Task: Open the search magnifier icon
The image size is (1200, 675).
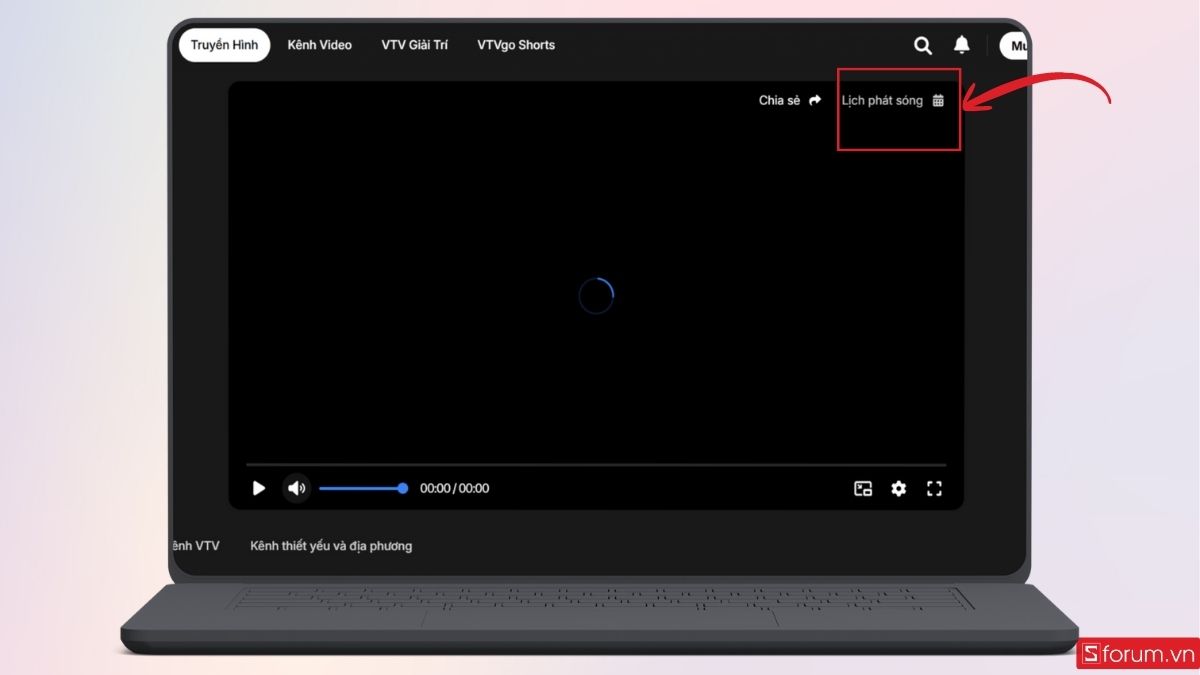Action: click(923, 45)
